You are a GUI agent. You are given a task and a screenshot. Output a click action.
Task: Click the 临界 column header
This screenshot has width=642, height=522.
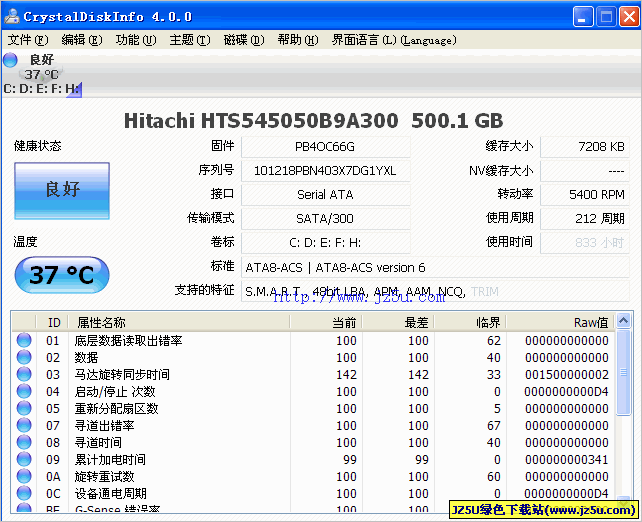coord(470,323)
